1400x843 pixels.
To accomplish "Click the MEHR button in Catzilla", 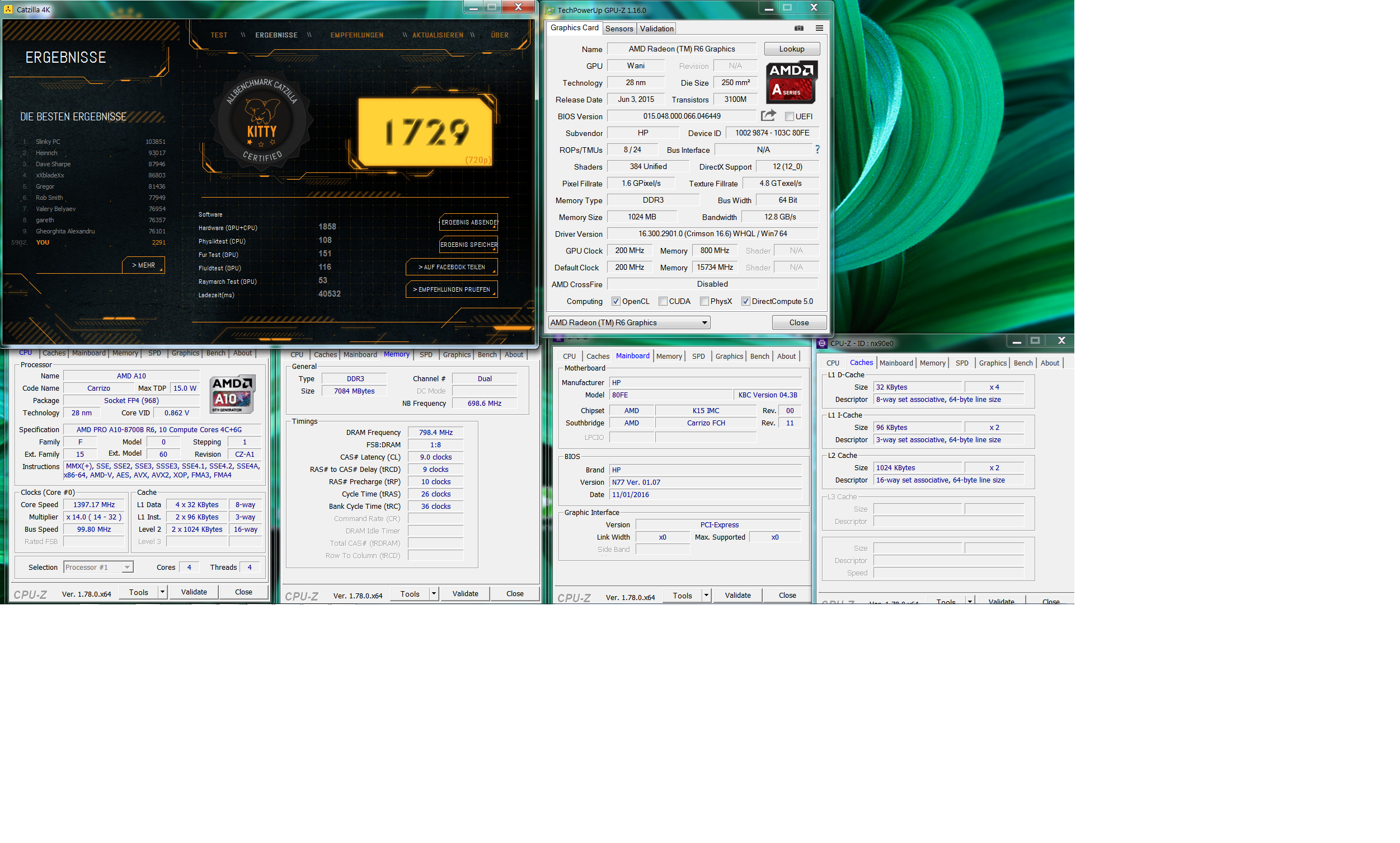I will click(x=143, y=265).
